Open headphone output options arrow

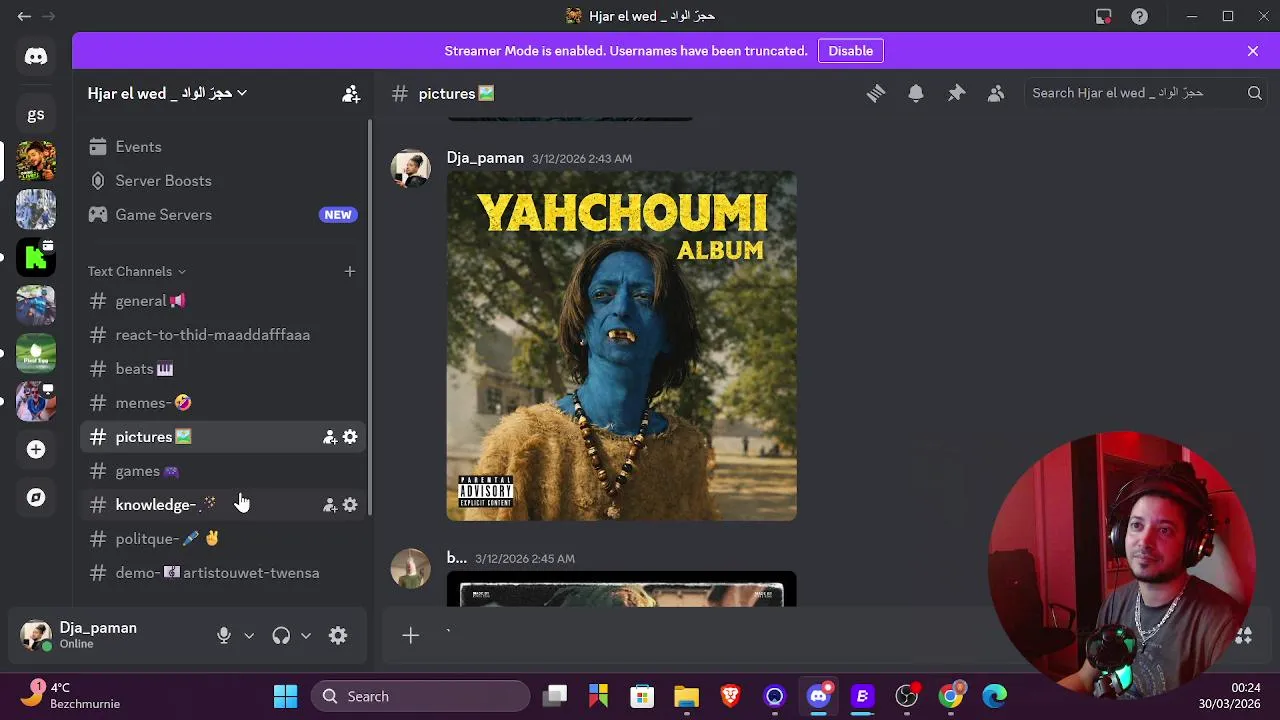coord(306,636)
